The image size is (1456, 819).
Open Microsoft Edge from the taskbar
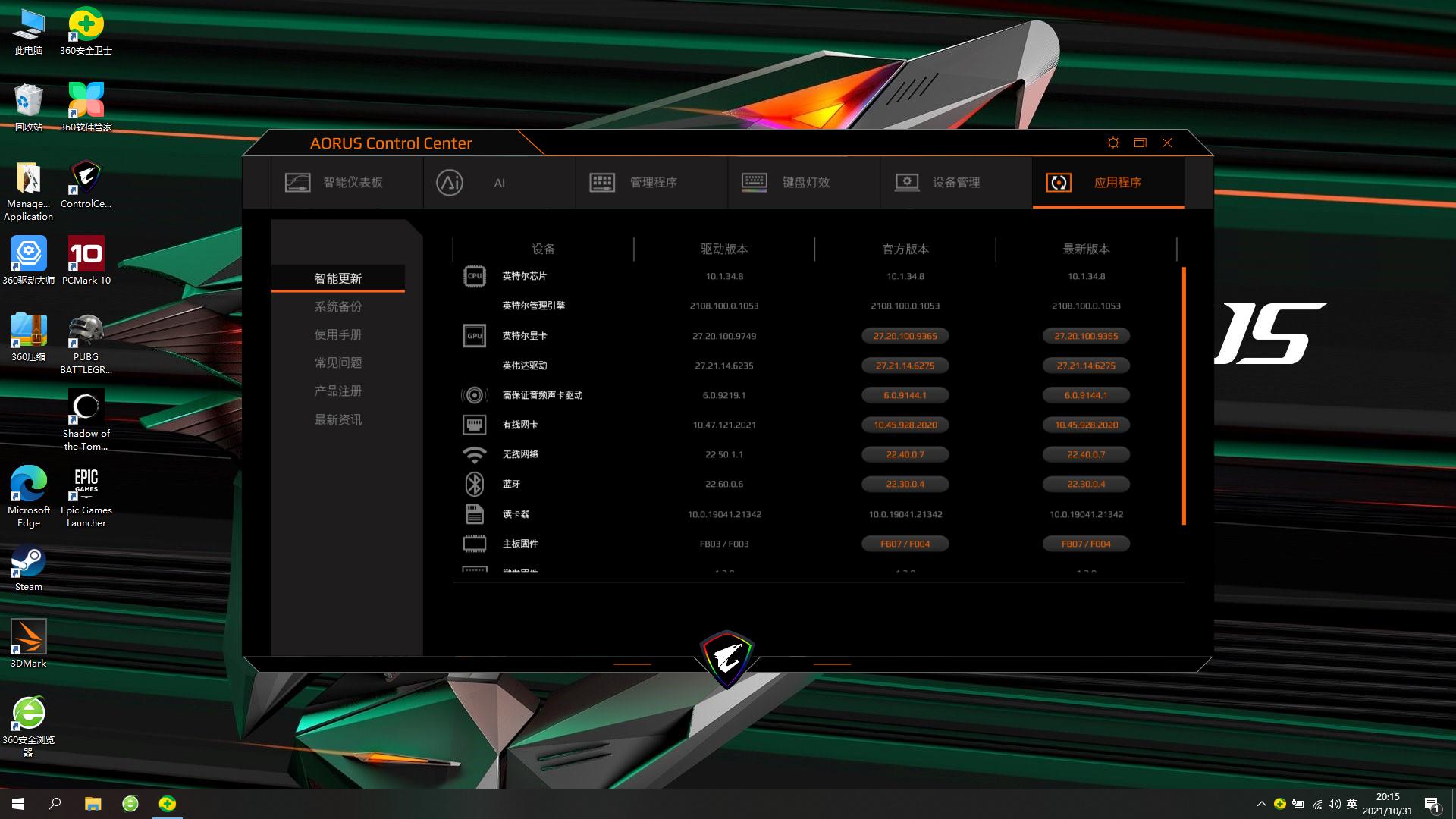[130, 803]
